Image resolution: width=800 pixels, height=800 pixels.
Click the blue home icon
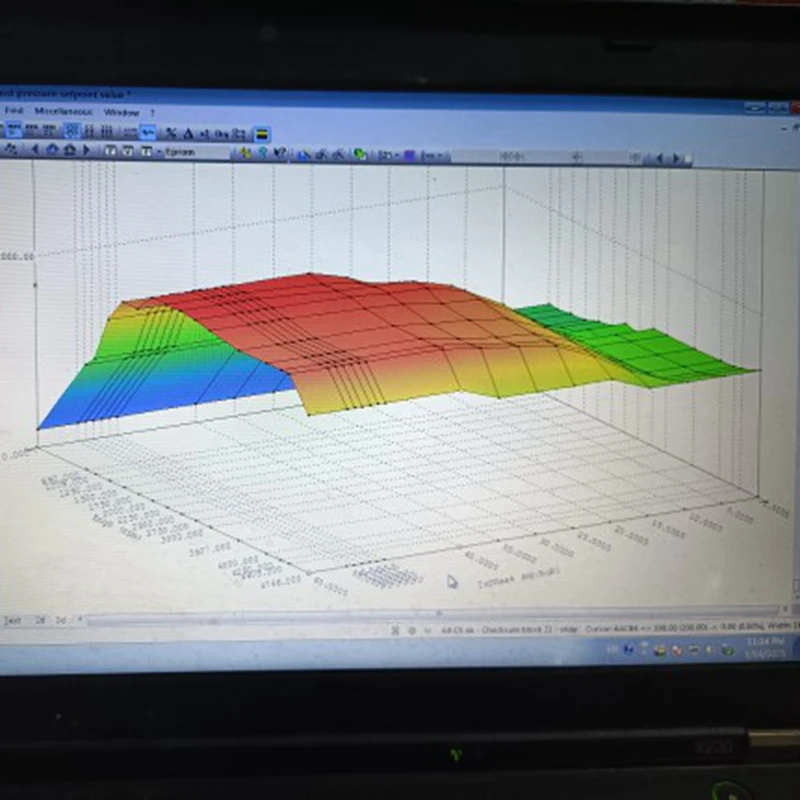tap(52, 149)
